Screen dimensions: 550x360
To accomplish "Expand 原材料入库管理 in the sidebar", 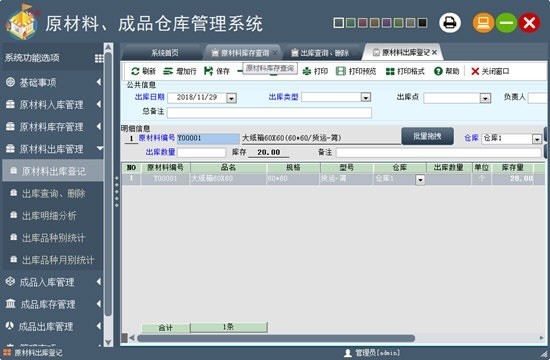I will tap(53, 105).
